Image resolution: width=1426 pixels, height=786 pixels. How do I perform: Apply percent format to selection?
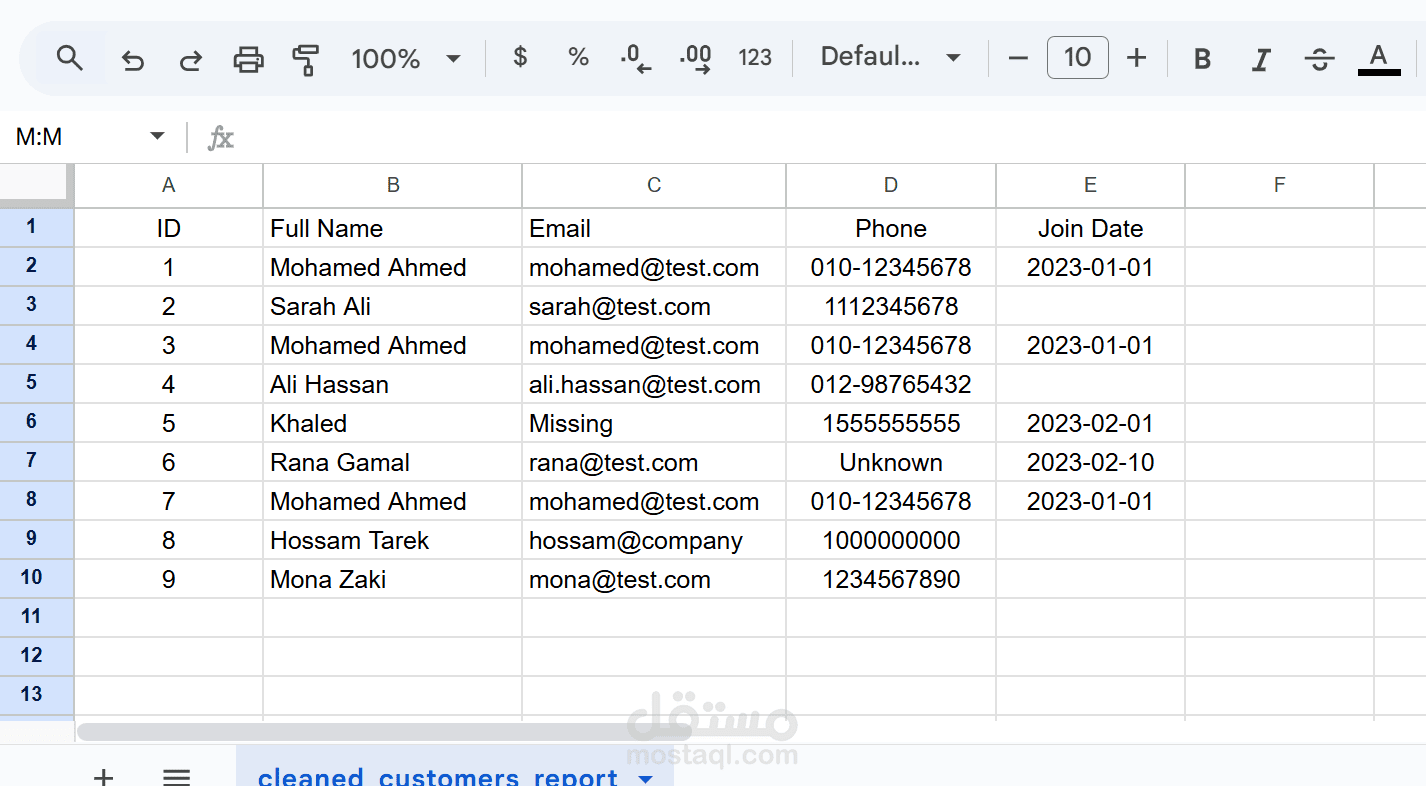click(x=578, y=58)
